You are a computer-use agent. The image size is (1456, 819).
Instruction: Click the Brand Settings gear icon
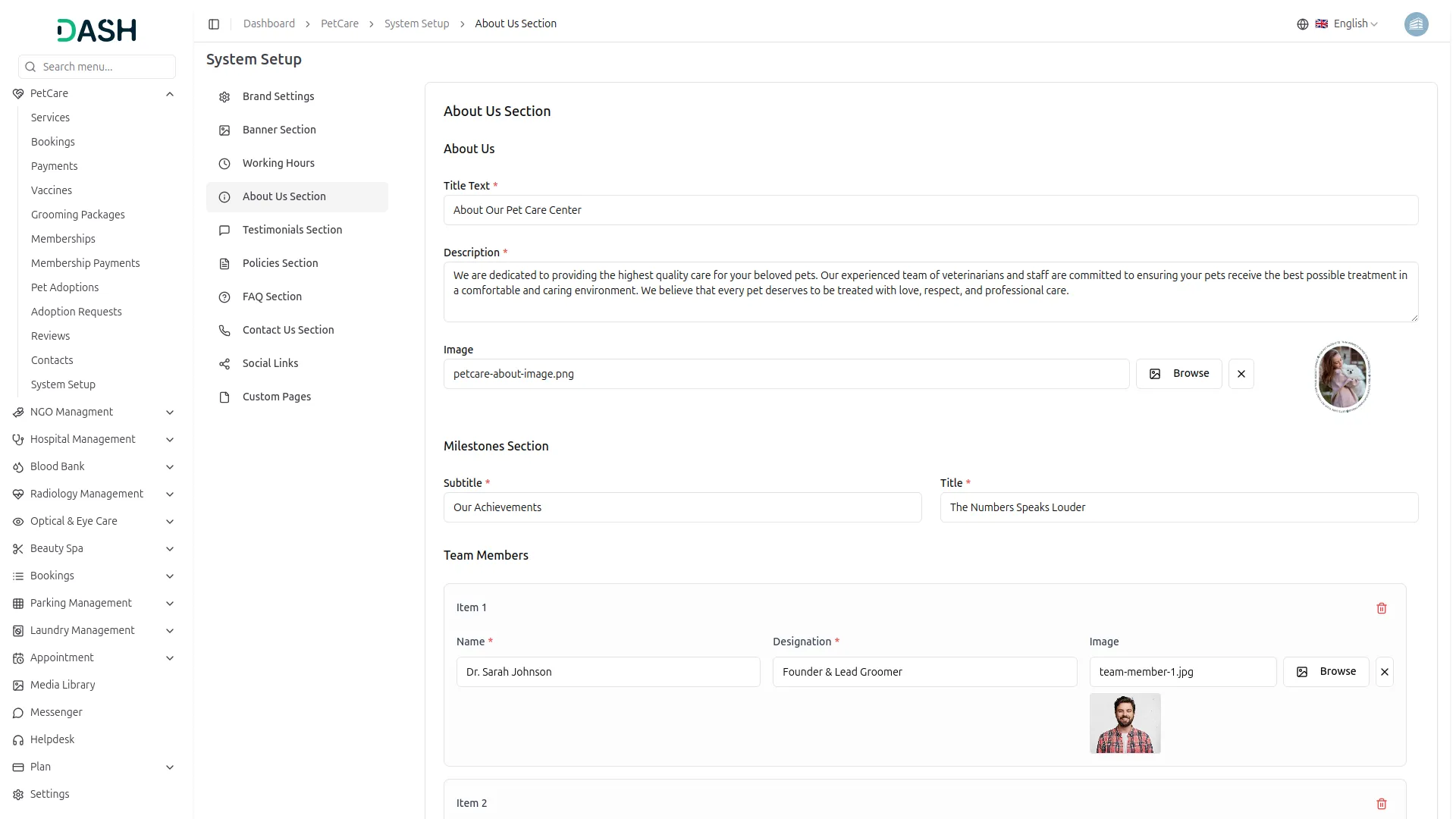224,97
